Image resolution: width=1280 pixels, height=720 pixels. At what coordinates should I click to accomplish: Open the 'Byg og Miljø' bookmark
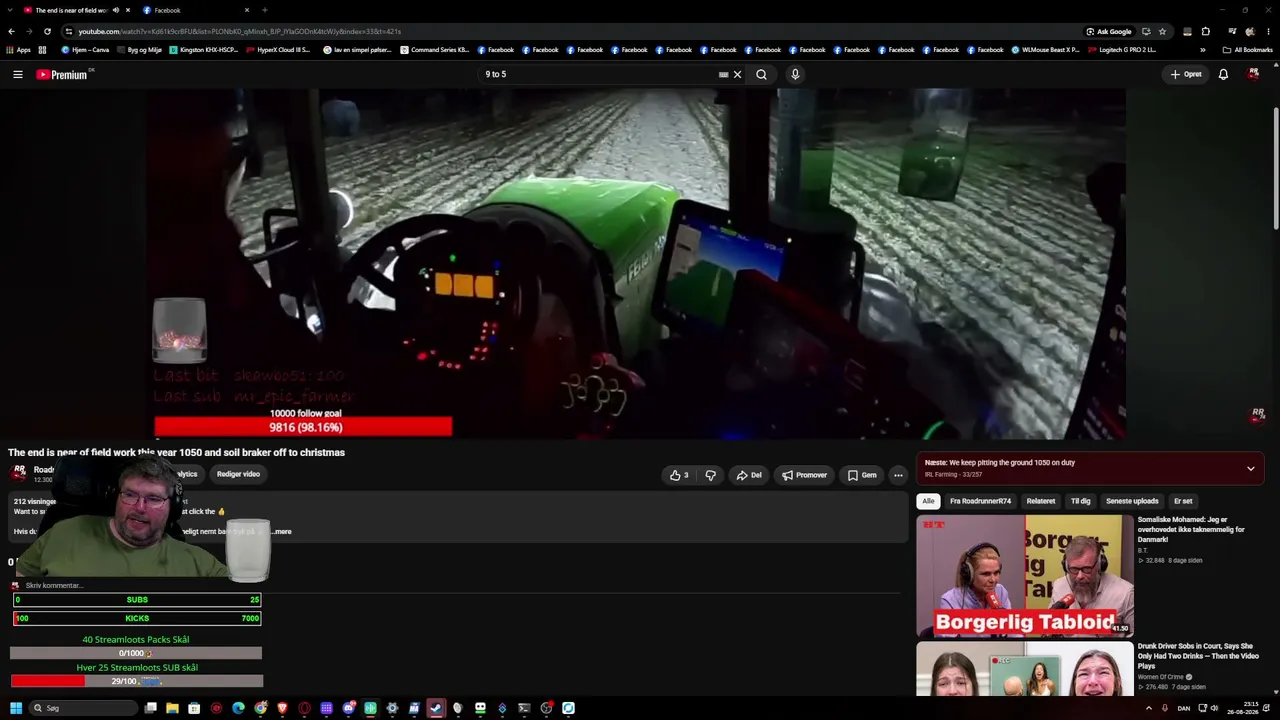[x=139, y=49]
